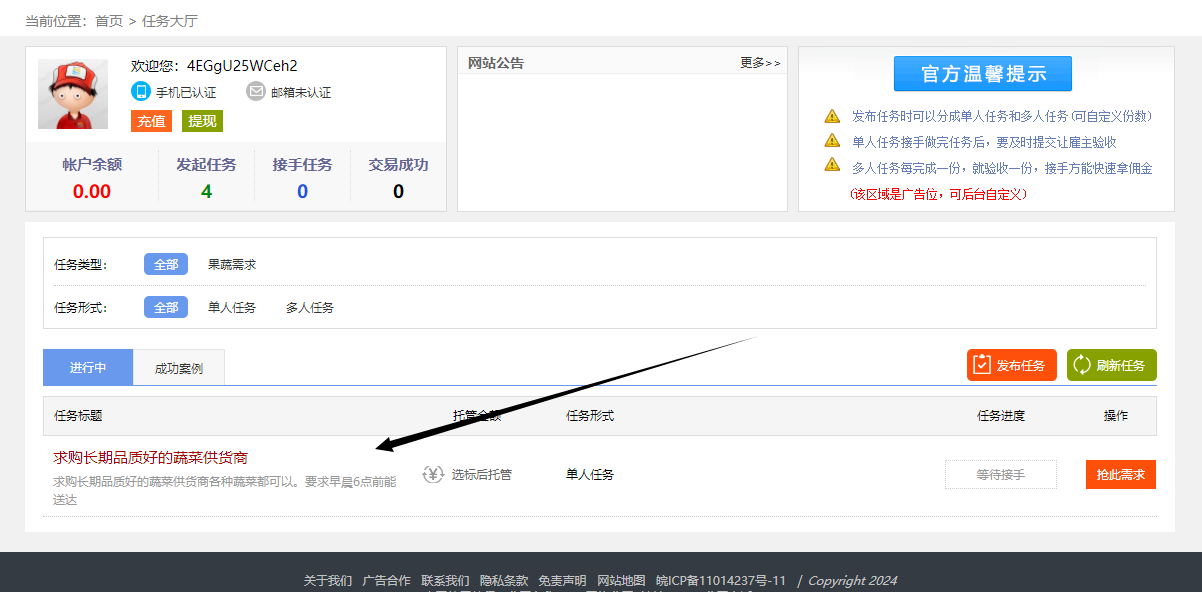Image resolution: width=1202 pixels, height=592 pixels.
Task: Filter by 单人任务 form
Action: click(x=232, y=308)
